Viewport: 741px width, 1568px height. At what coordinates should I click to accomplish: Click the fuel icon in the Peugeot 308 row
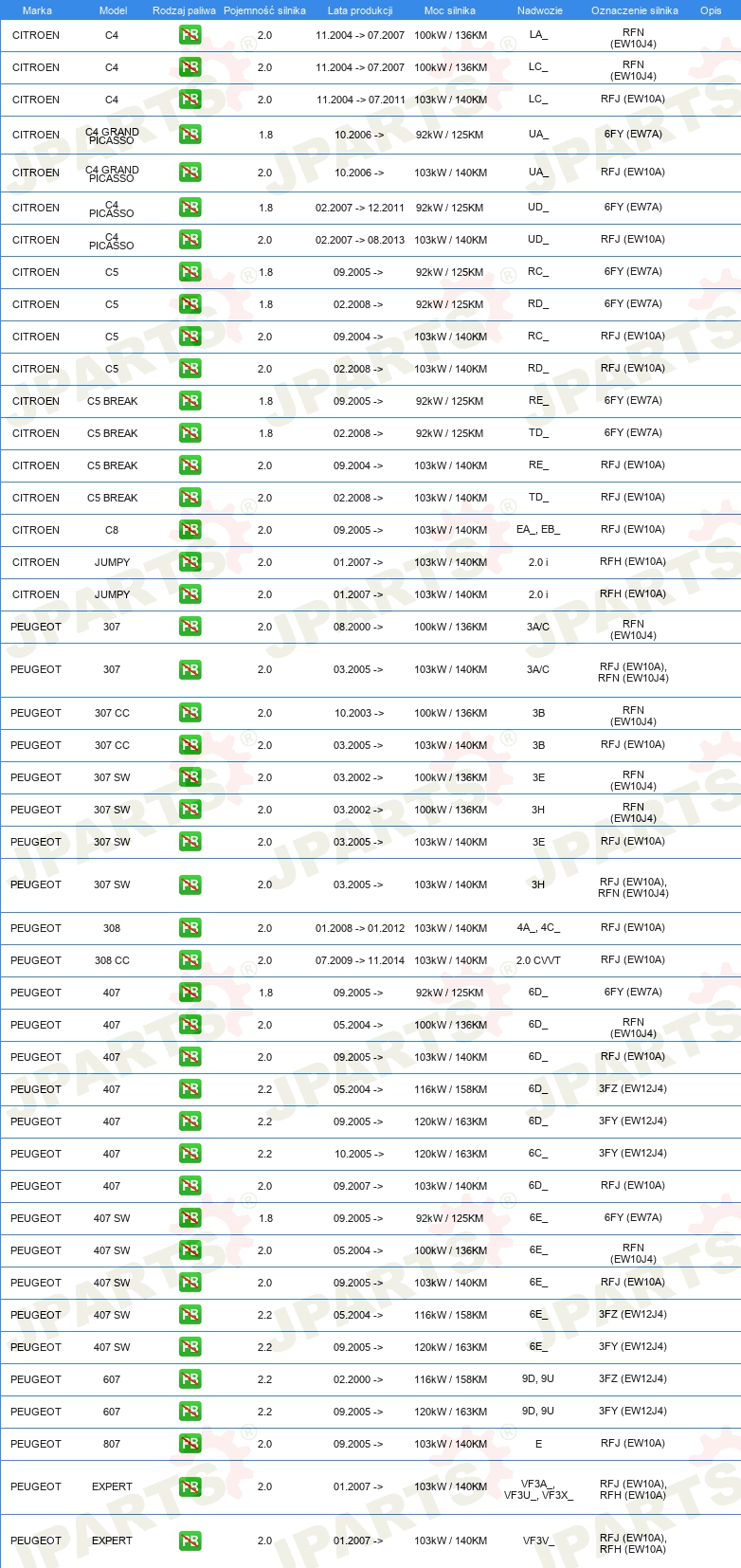pyautogui.click(x=190, y=928)
